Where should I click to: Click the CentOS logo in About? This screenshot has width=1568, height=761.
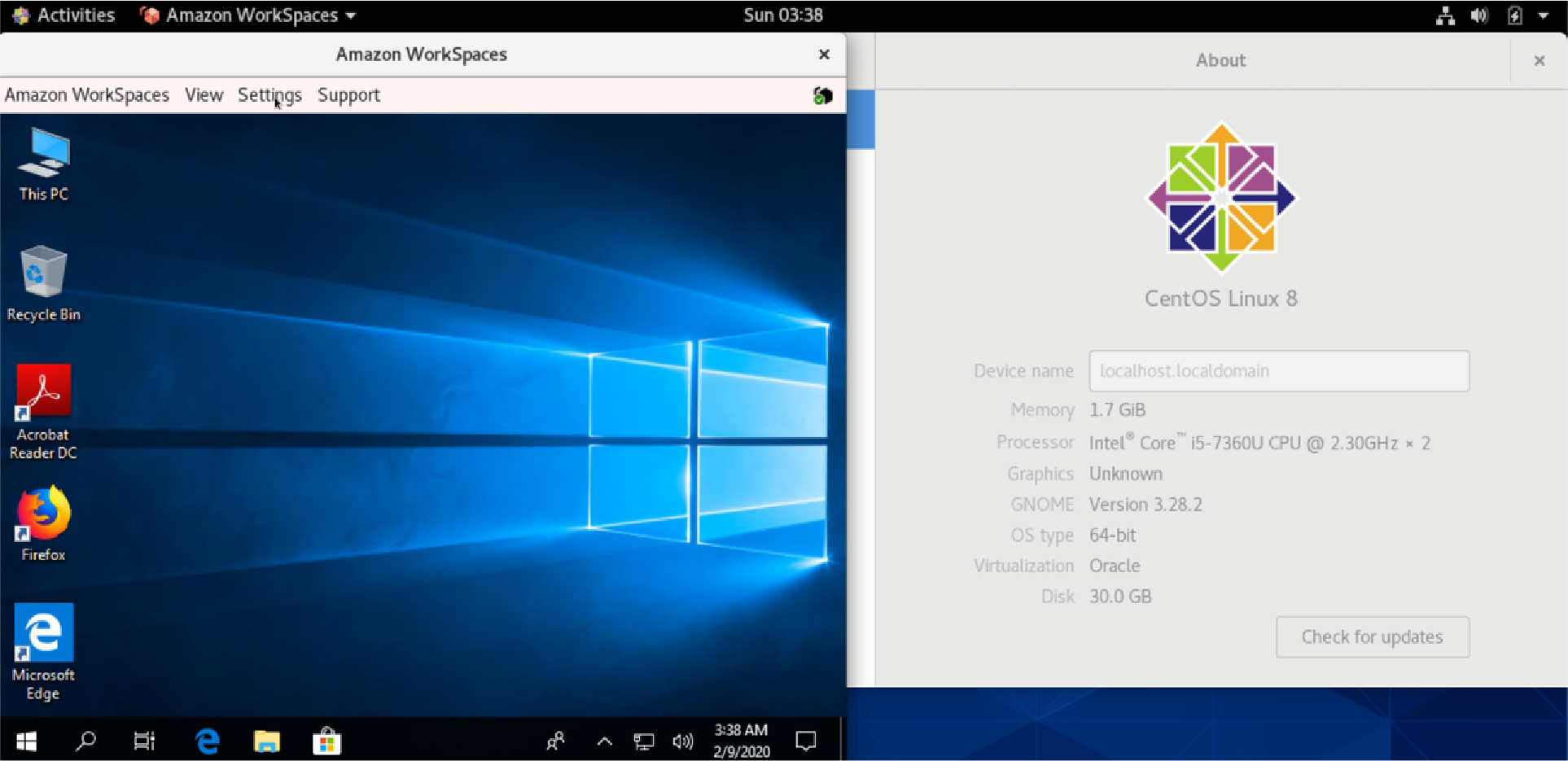[x=1221, y=198]
